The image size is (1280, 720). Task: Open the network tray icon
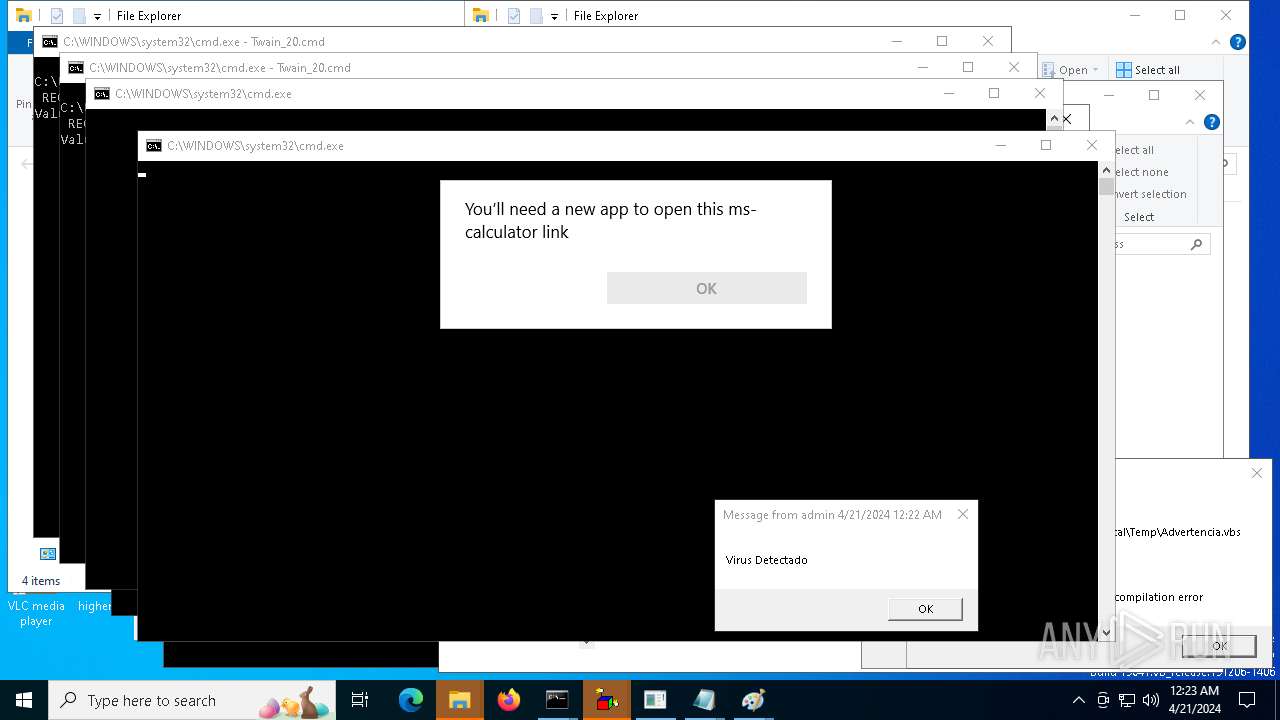[x=1127, y=700]
